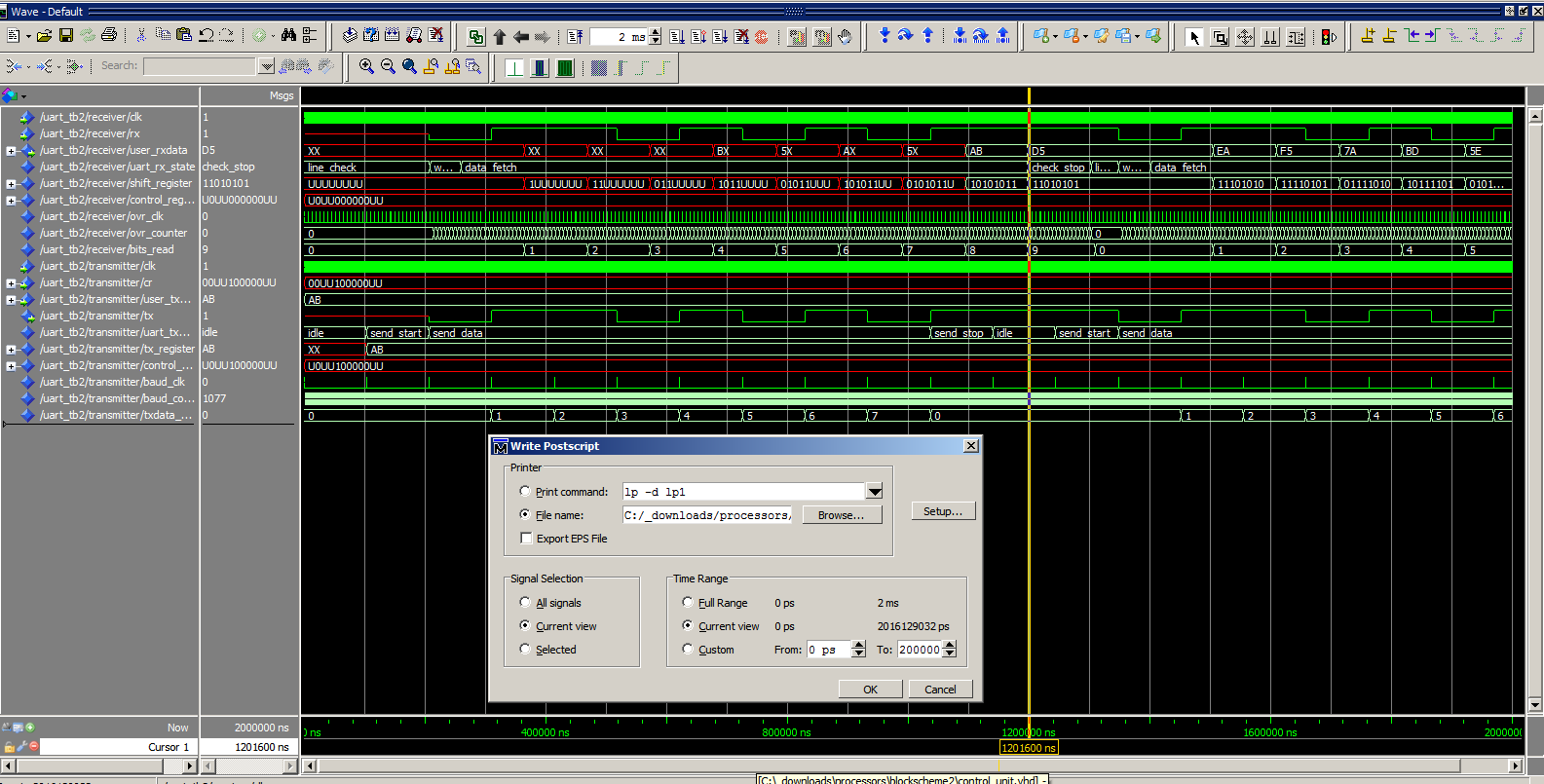This screenshot has width=1544, height=784.
Task: Click the binoculars Find icon
Action: coord(288,36)
